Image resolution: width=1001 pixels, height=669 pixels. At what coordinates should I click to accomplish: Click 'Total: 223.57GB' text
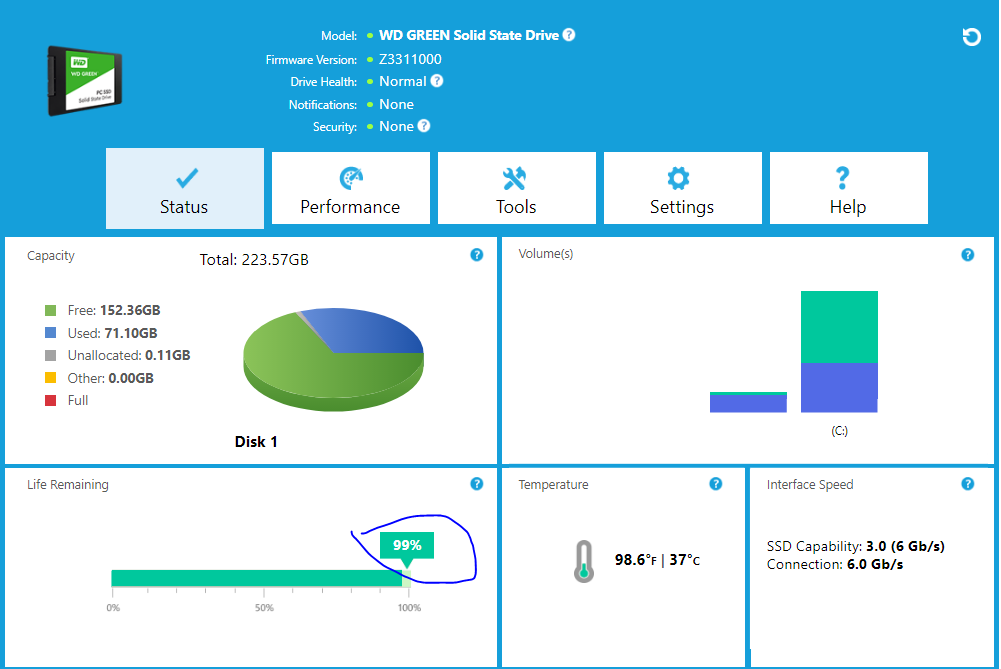[x=254, y=260]
